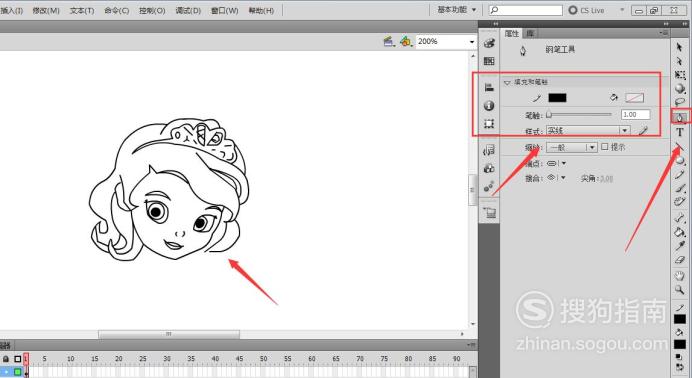Open the Edit Scene dropdown icon

point(389,41)
